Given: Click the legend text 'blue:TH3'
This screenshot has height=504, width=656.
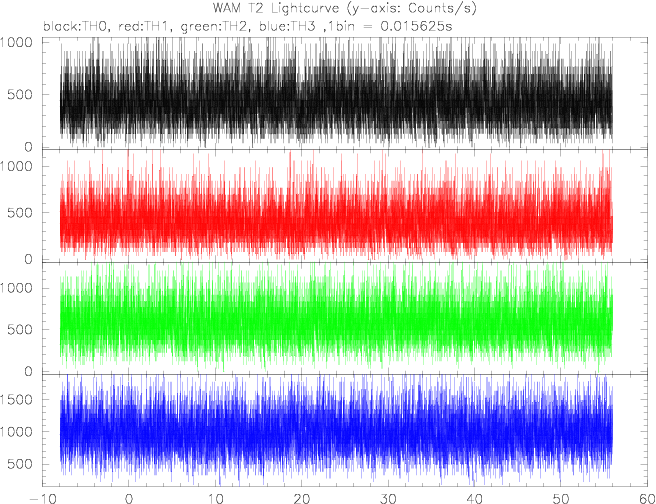Looking at the screenshot, I should [287, 26].
